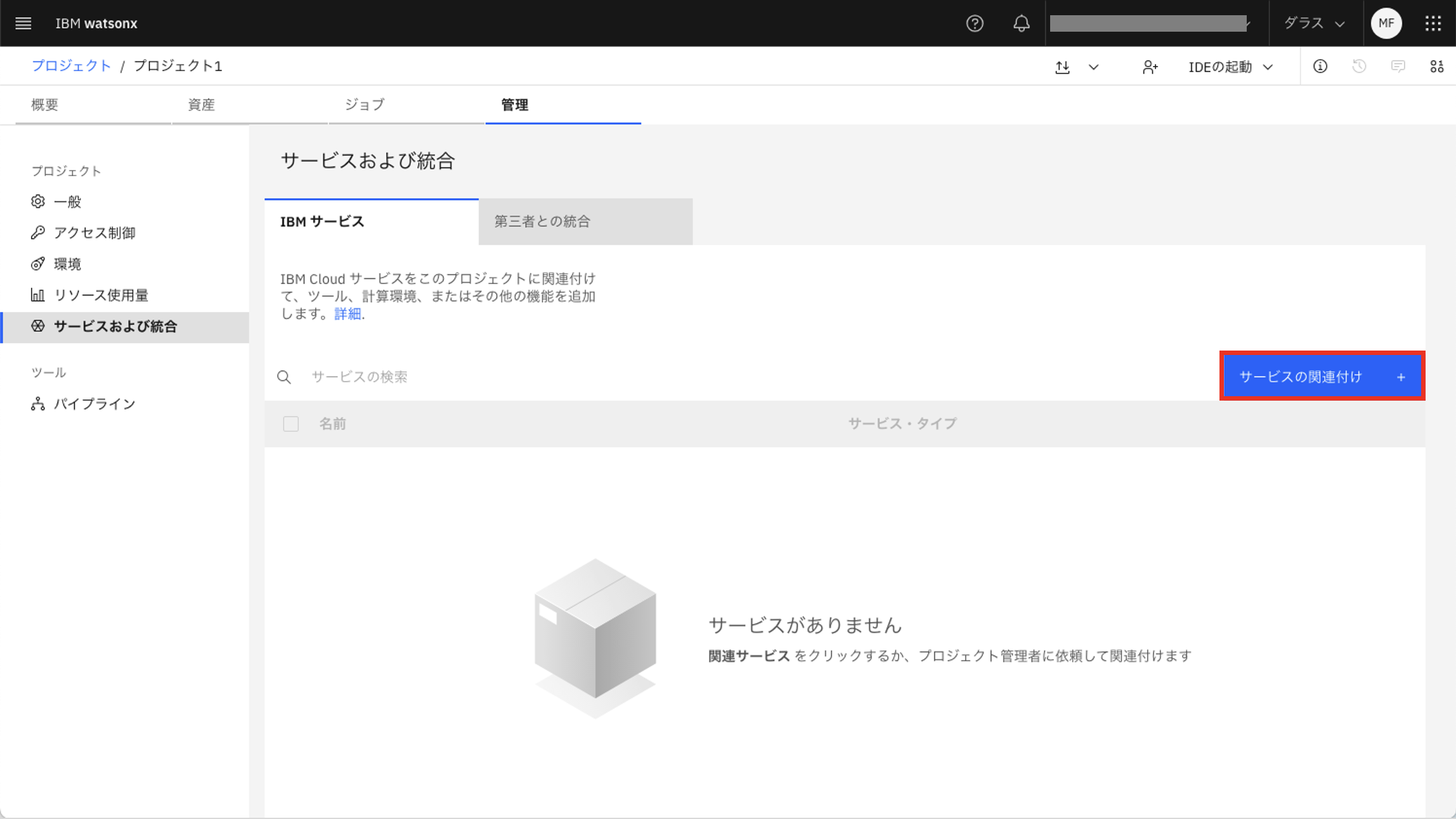Open the notifications bell
This screenshot has height=819, width=1456.
point(1021,23)
